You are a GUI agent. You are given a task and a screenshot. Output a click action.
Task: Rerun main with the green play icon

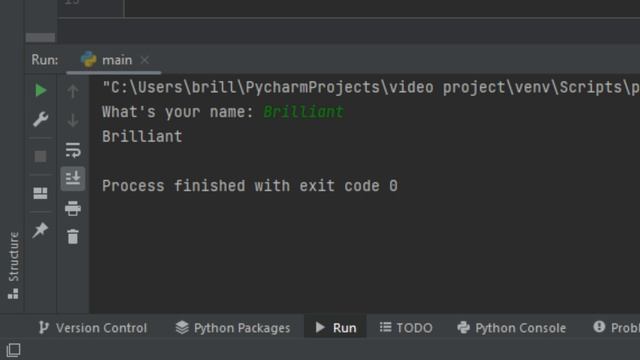pos(40,90)
